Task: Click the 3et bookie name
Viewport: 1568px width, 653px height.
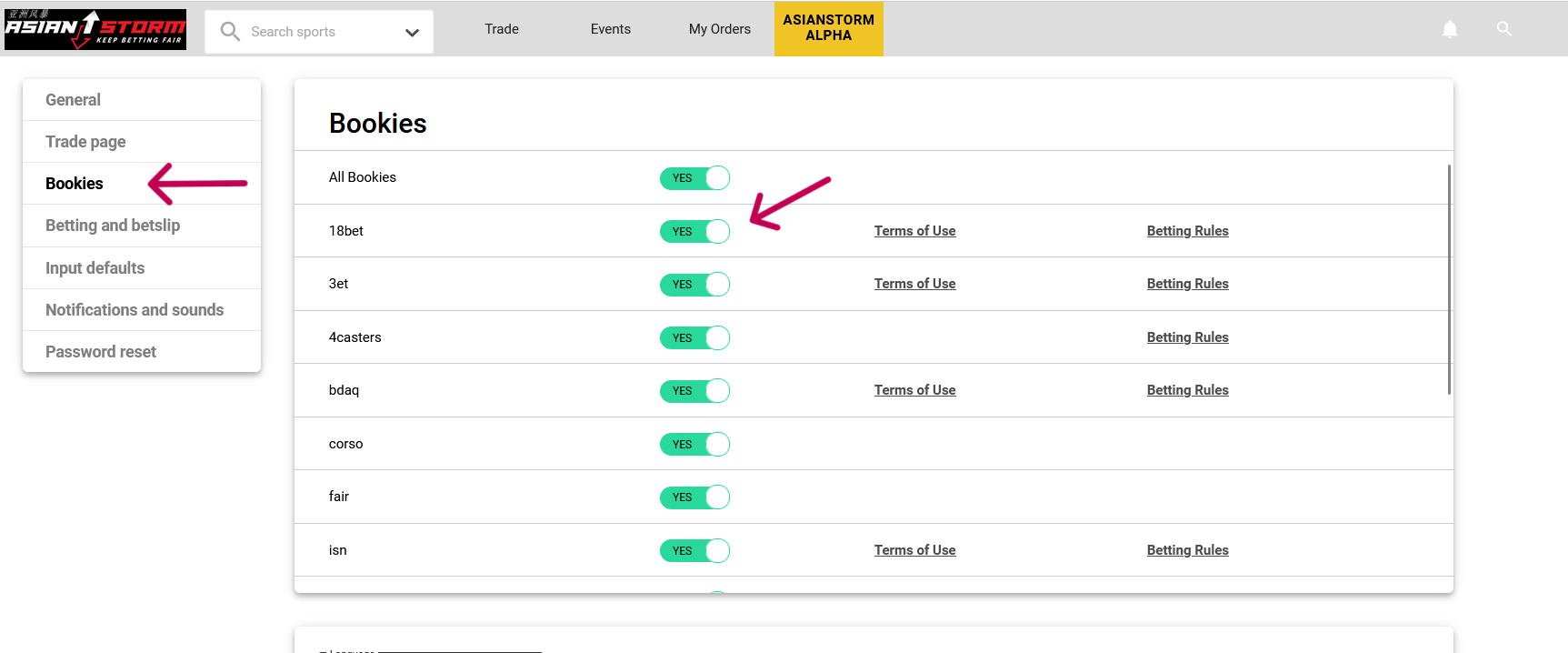Action: point(338,284)
